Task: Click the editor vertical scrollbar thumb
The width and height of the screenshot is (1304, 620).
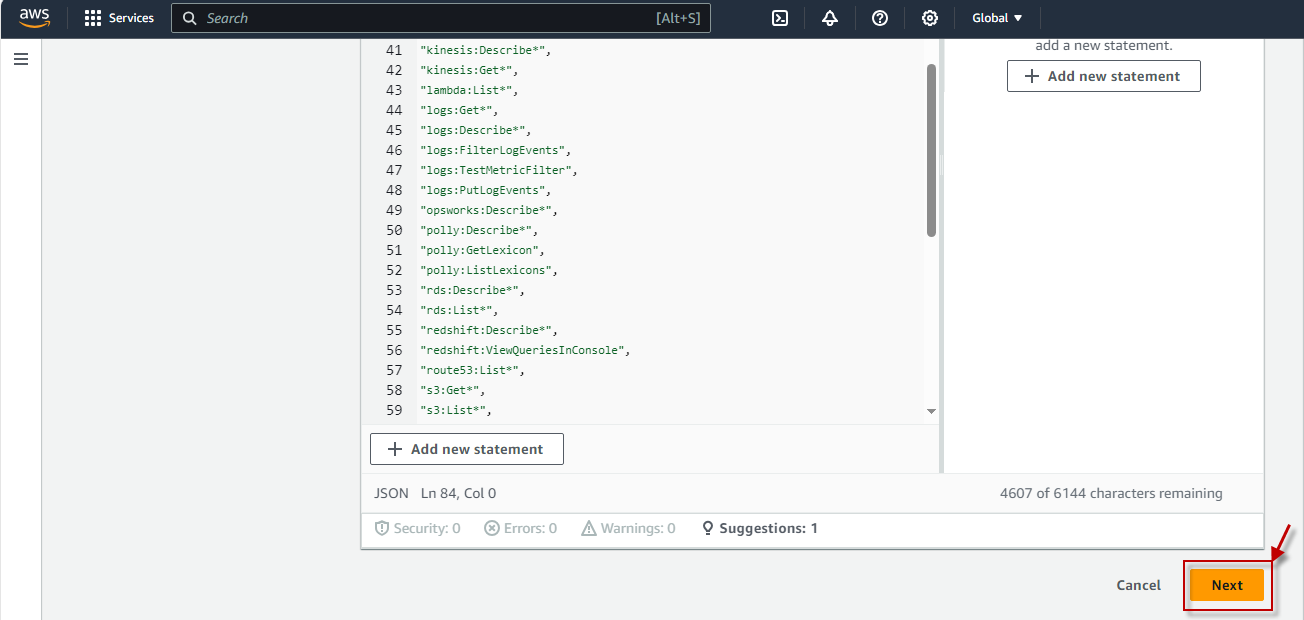Action: click(931, 150)
